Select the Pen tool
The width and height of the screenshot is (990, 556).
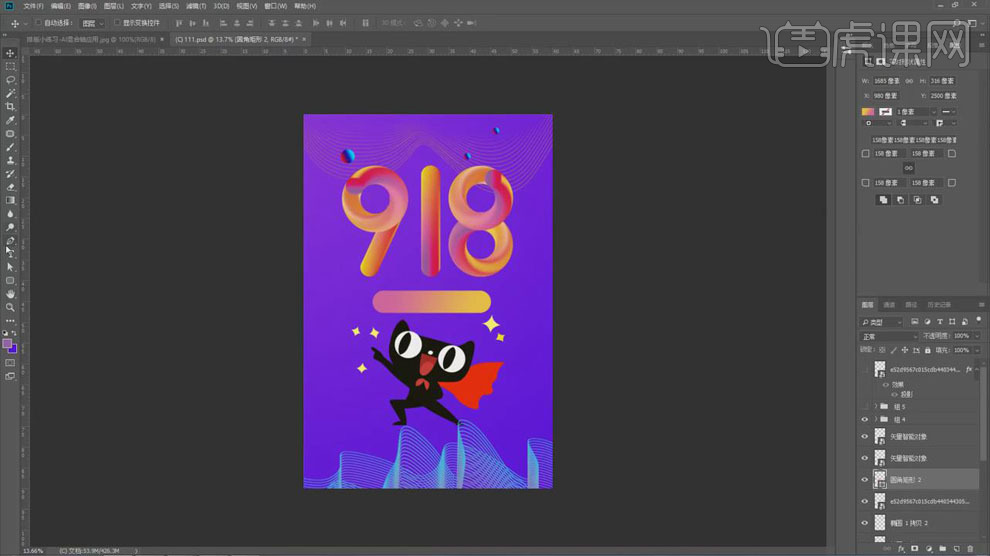click(10, 240)
